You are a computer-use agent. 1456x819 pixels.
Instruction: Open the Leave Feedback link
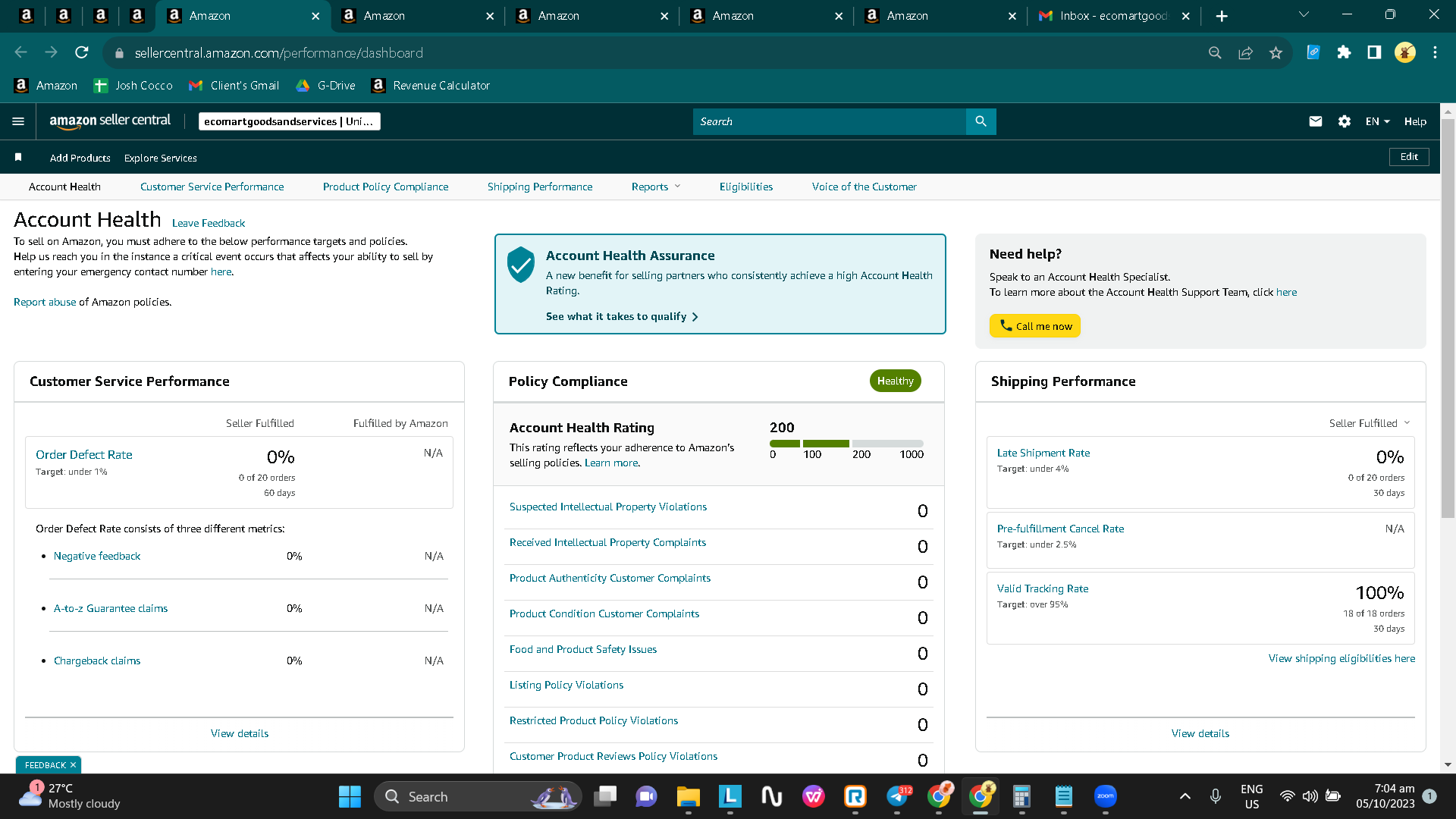[209, 223]
